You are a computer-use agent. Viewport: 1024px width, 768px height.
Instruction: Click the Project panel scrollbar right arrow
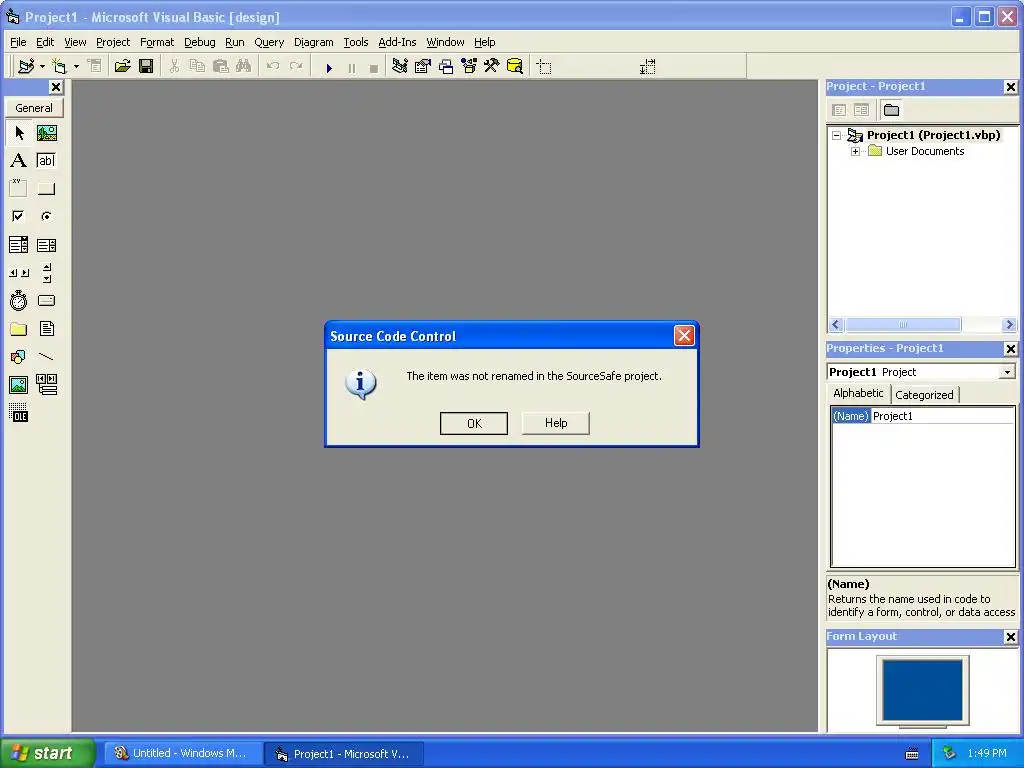pyautogui.click(x=1009, y=325)
